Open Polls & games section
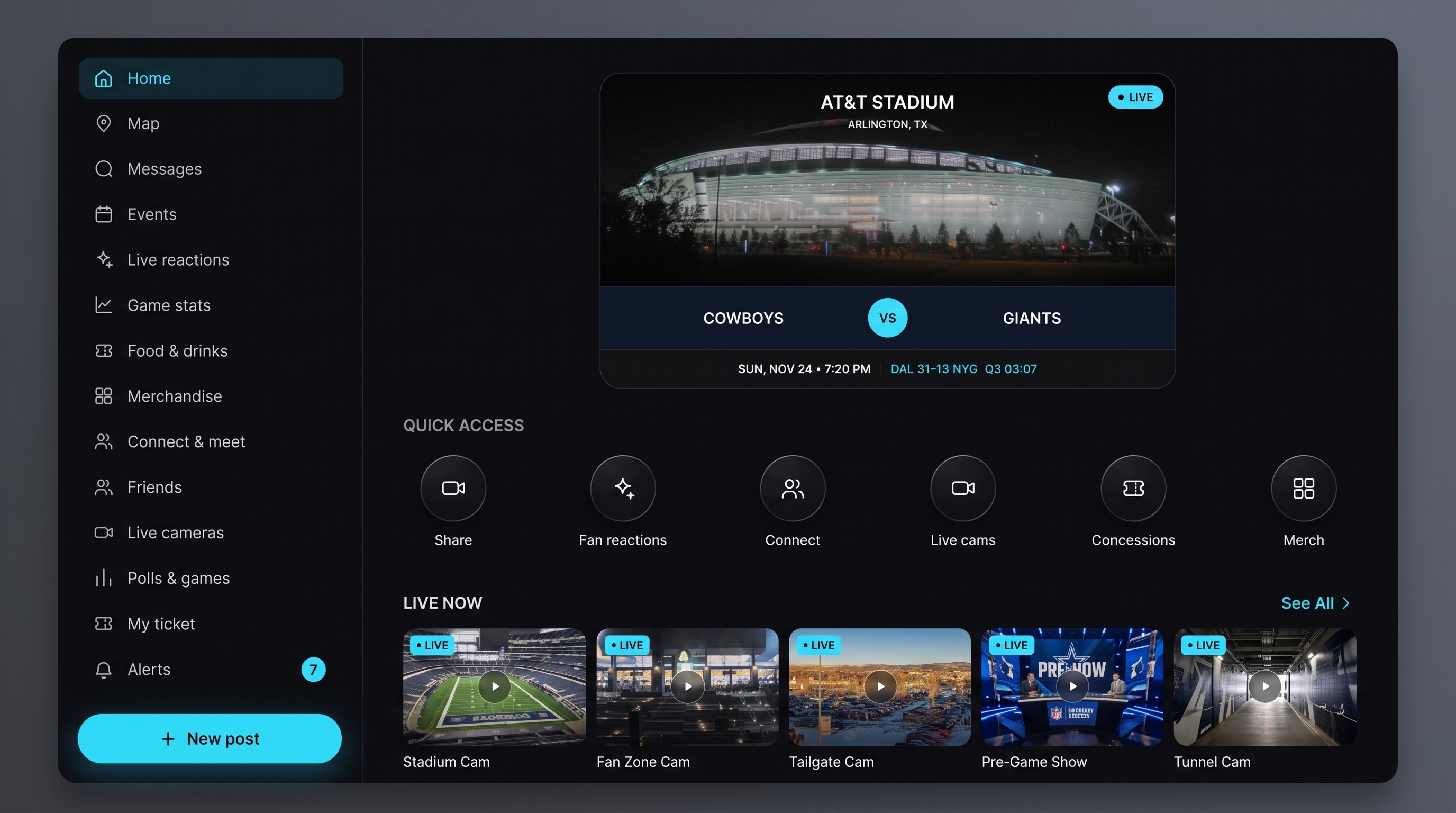Viewport: 1456px width, 813px height. point(211,579)
